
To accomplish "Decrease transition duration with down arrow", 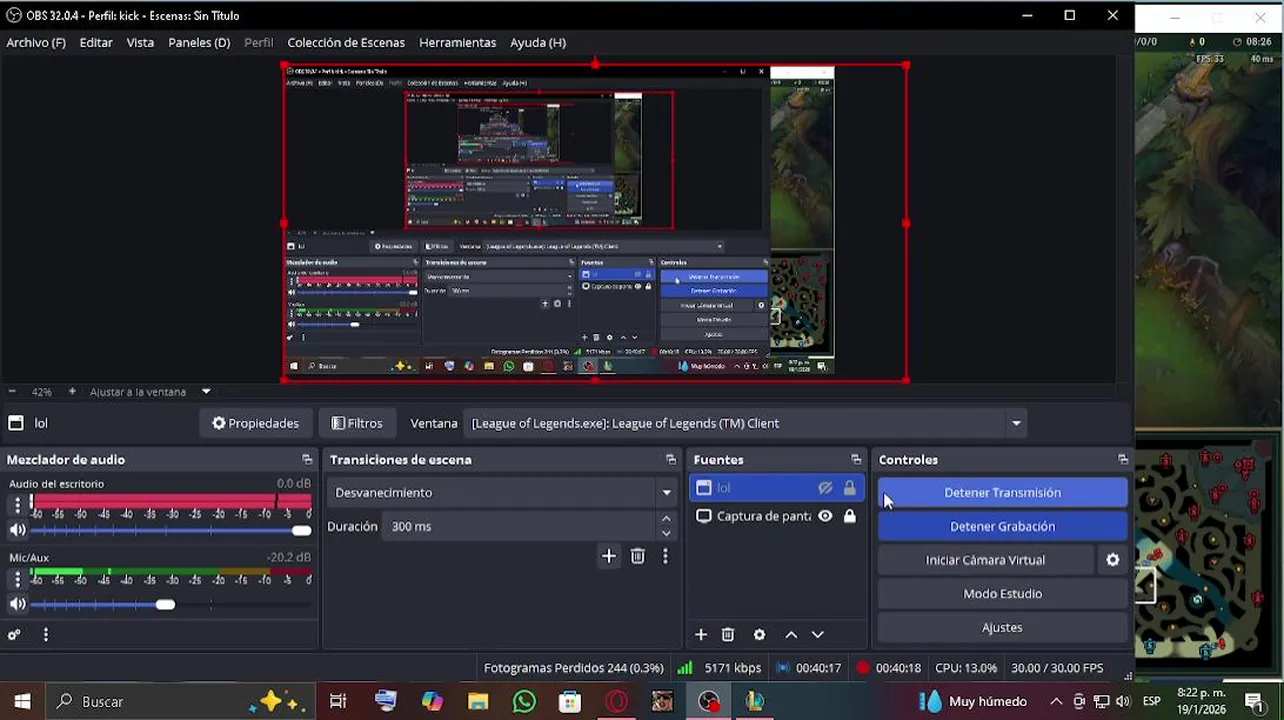I will (666, 533).
